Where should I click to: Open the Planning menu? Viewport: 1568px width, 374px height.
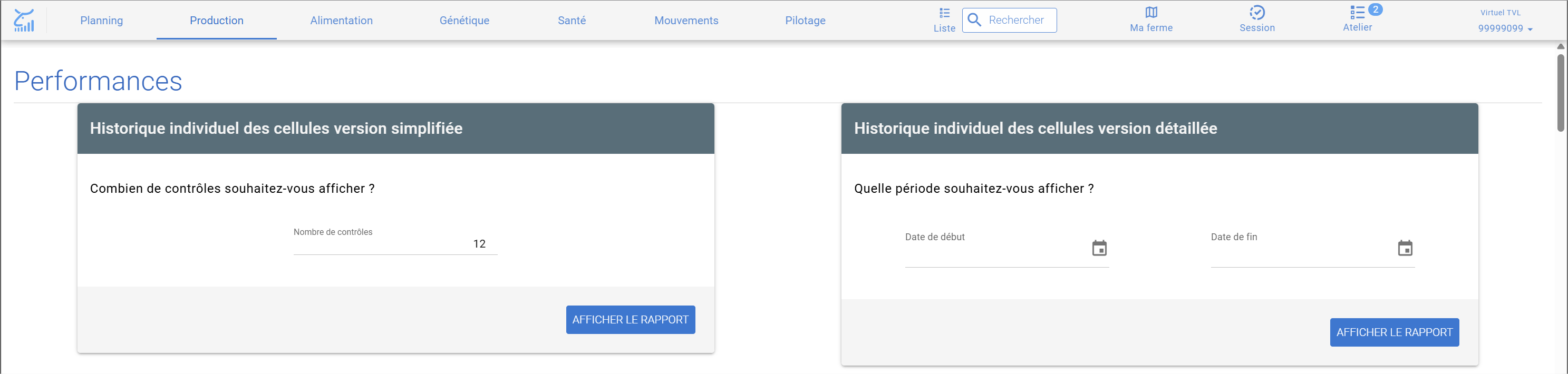tap(102, 20)
